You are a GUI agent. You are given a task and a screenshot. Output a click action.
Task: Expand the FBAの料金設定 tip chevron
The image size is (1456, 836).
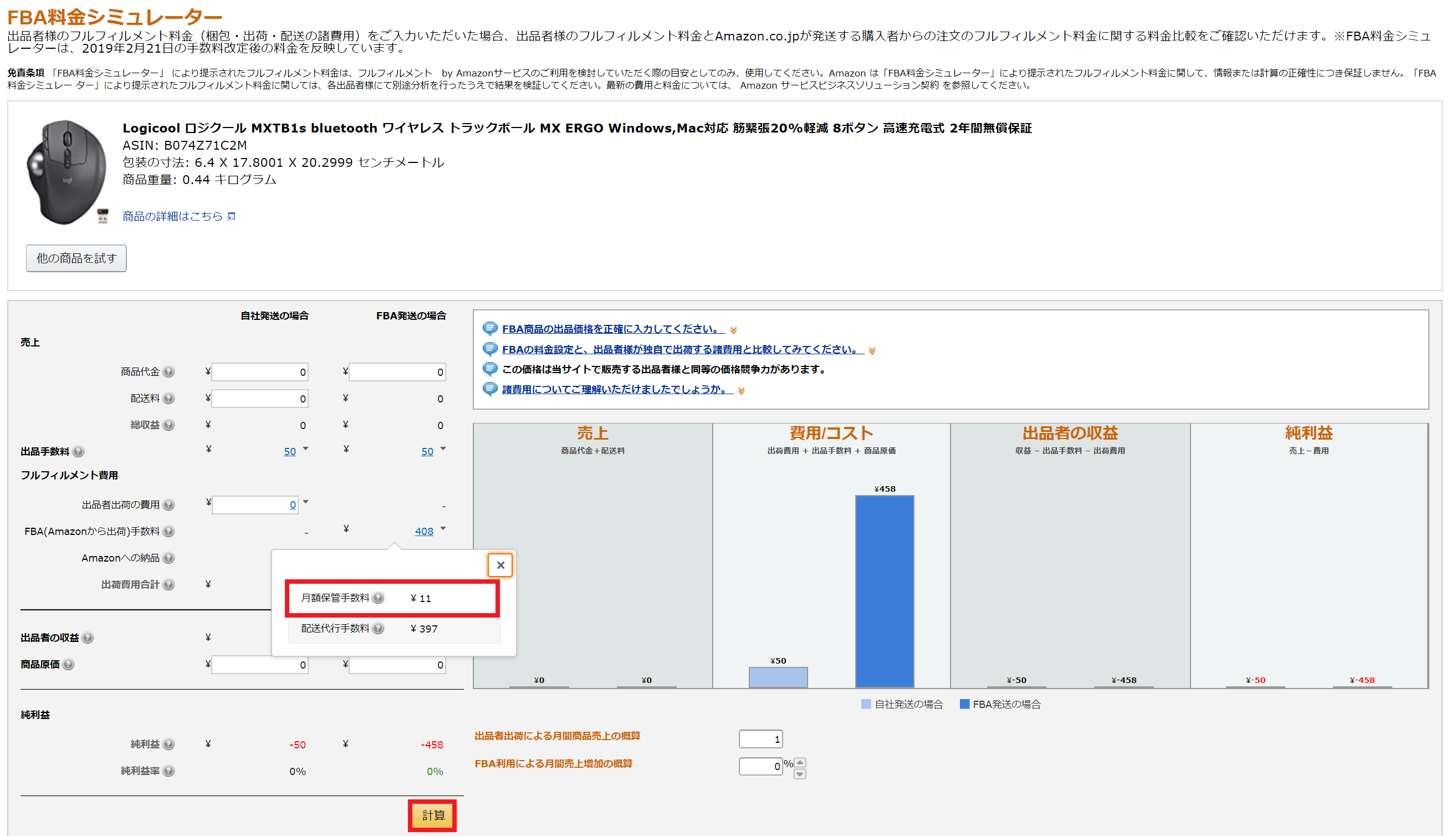pyautogui.click(x=873, y=351)
